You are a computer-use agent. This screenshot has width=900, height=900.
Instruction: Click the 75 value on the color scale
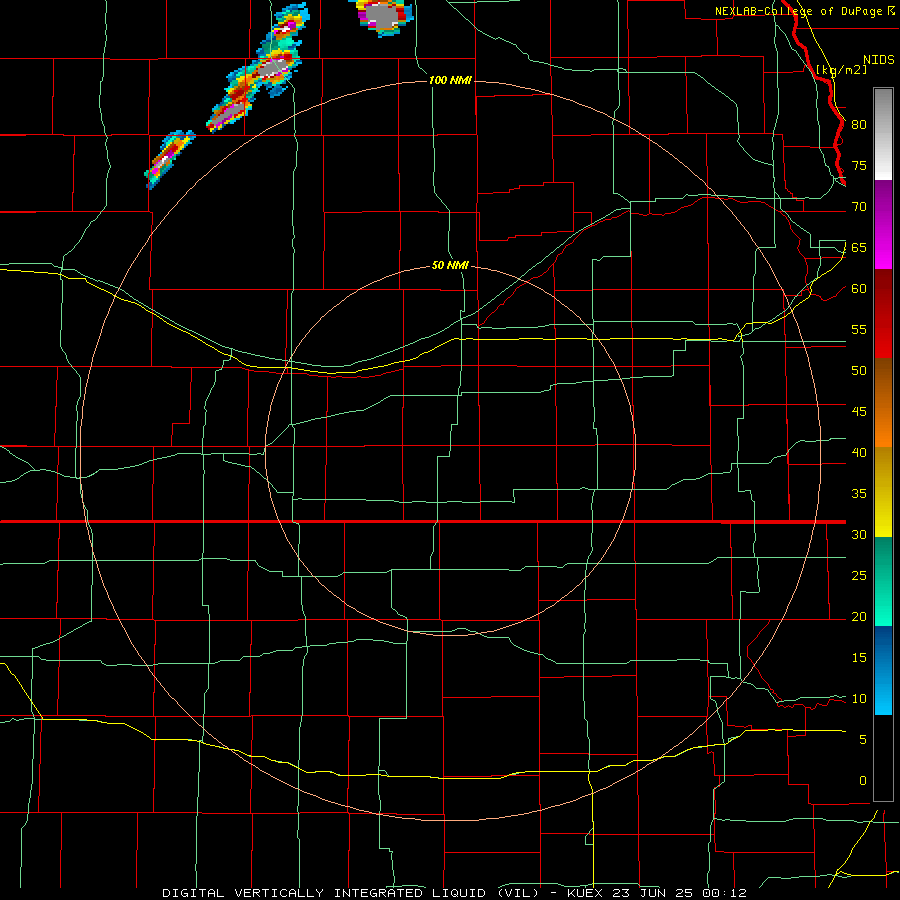point(859,165)
